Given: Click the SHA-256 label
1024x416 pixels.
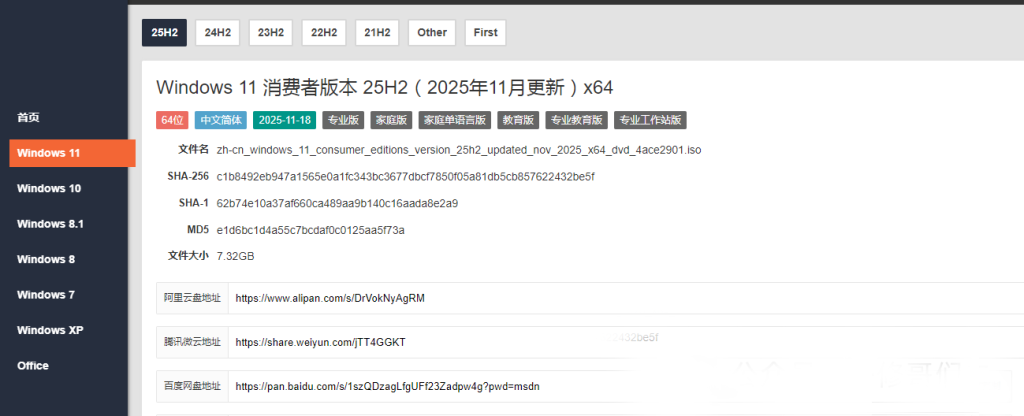Looking at the screenshot, I should coord(188,176).
